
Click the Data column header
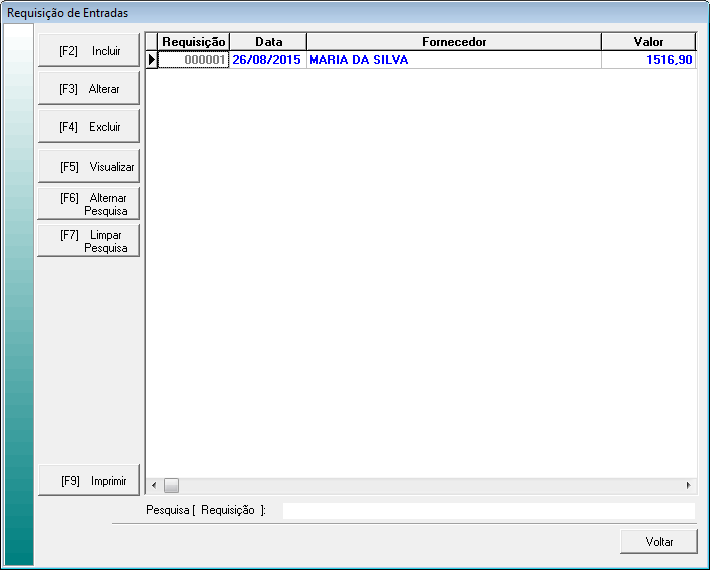point(268,42)
